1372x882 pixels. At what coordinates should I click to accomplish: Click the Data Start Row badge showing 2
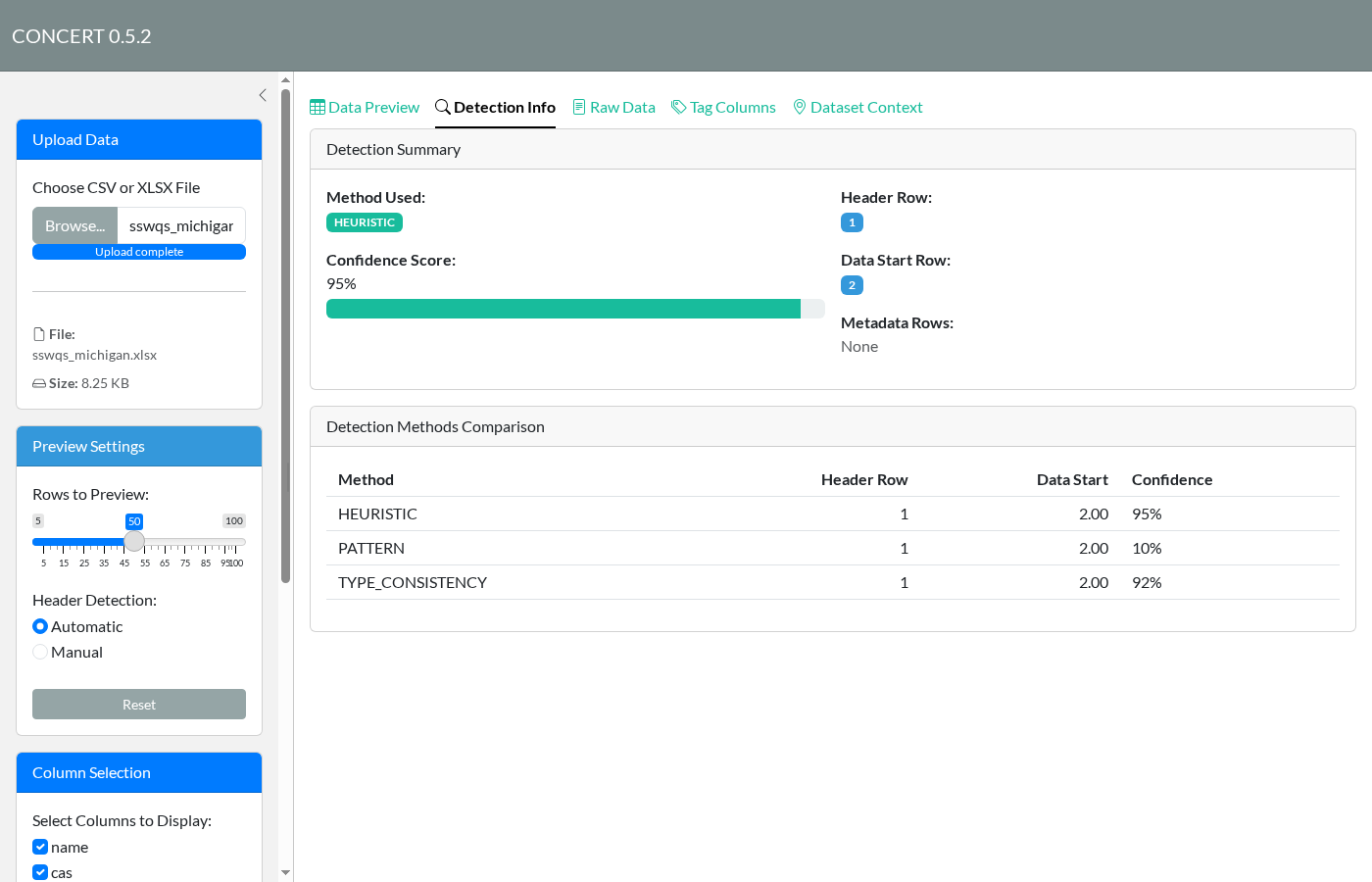point(852,285)
